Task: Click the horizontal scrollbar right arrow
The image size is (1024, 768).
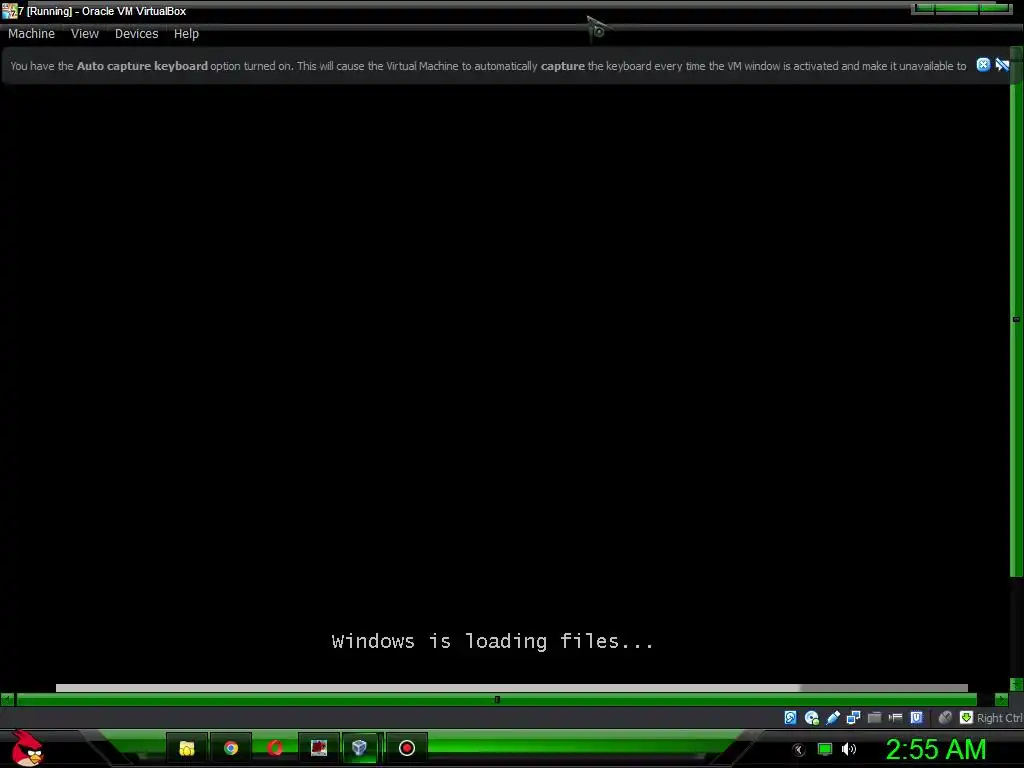Action: coord(1002,699)
